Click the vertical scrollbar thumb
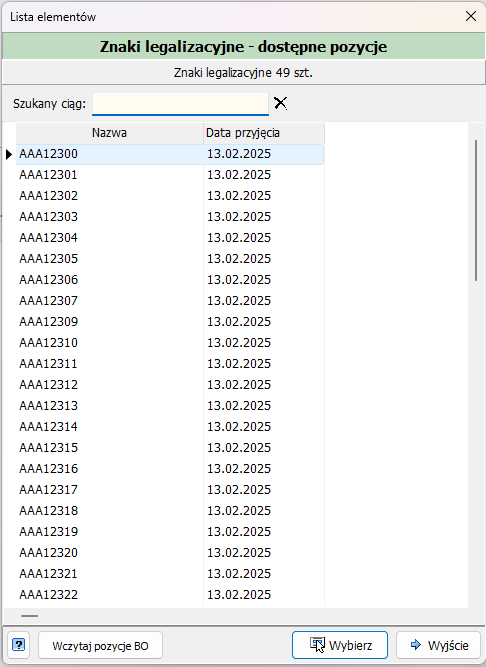Screen dimensions: 486x667 point(476,210)
